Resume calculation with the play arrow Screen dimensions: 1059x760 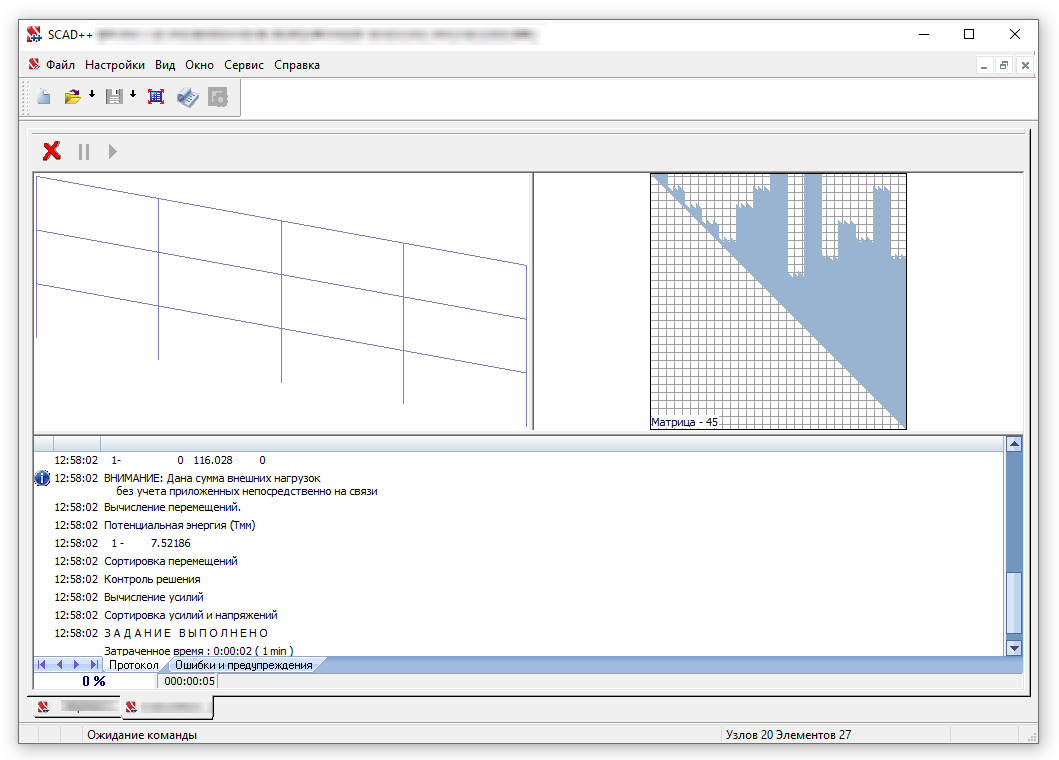tap(113, 151)
